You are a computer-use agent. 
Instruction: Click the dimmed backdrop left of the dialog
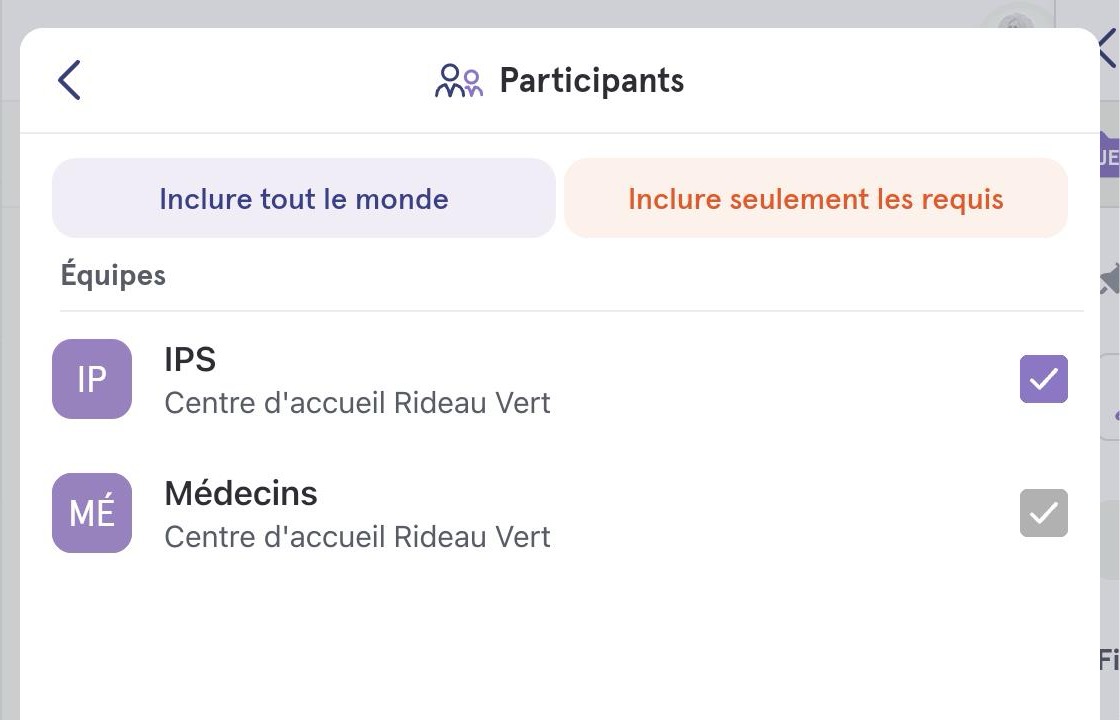pyautogui.click(x=9, y=429)
